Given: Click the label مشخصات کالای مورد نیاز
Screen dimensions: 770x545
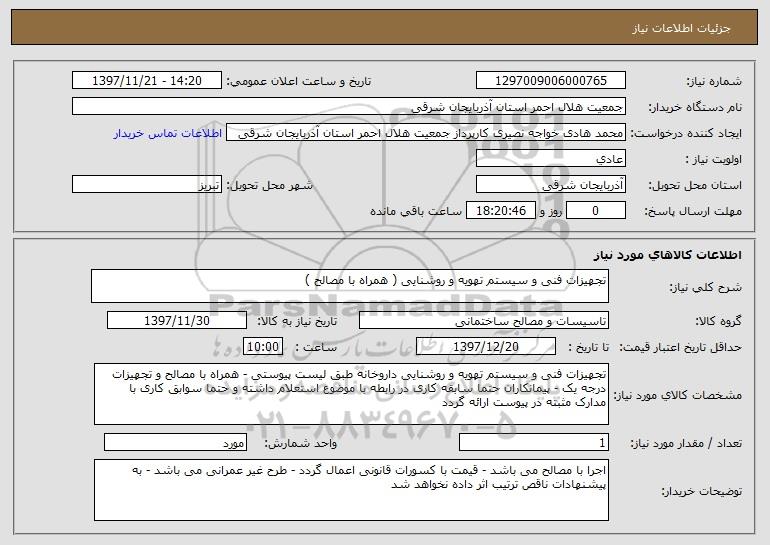Looking at the screenshot, I should (x=678, y=395).
